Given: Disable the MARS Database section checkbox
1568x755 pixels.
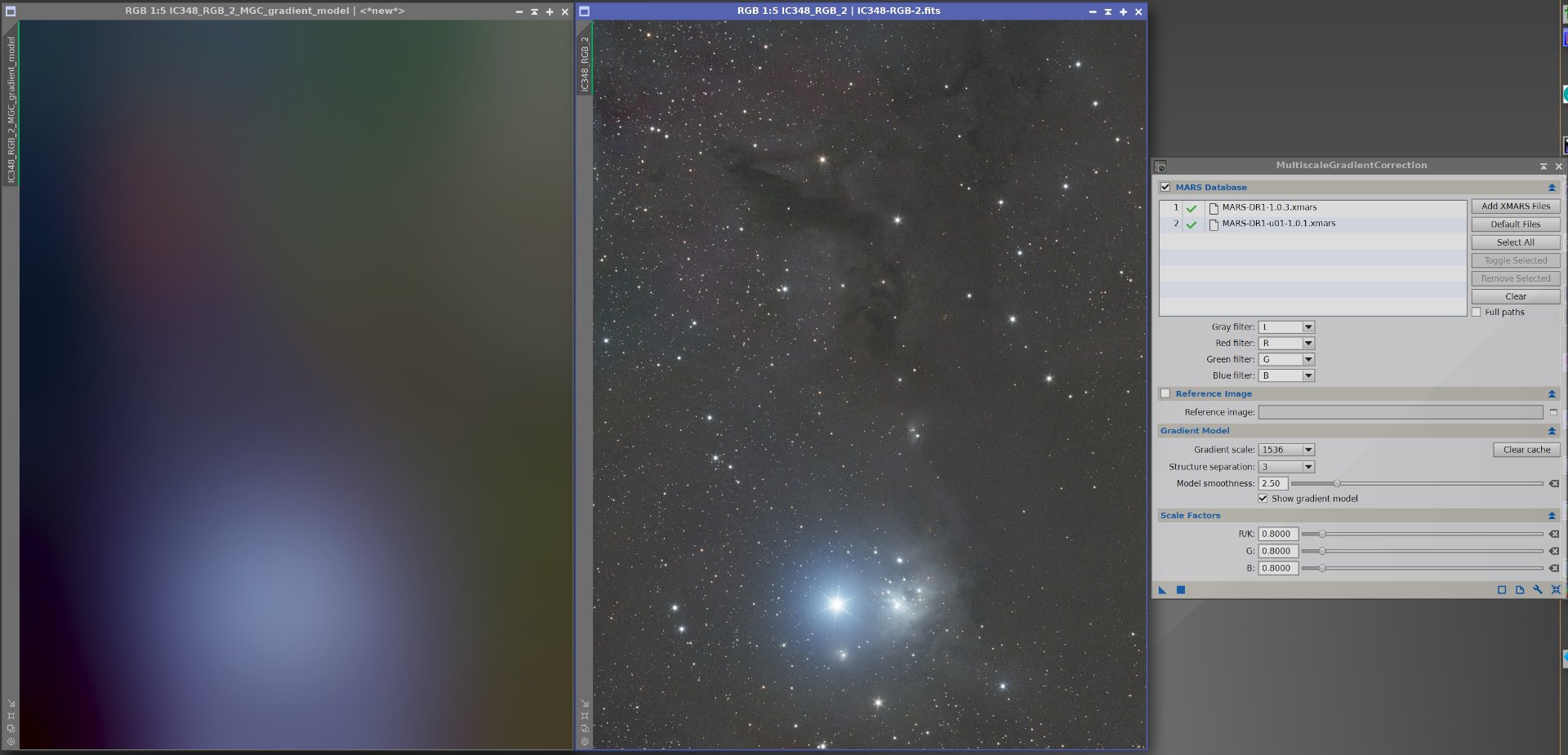Looking at the screenshot, I should click(x=1165, y=188).
